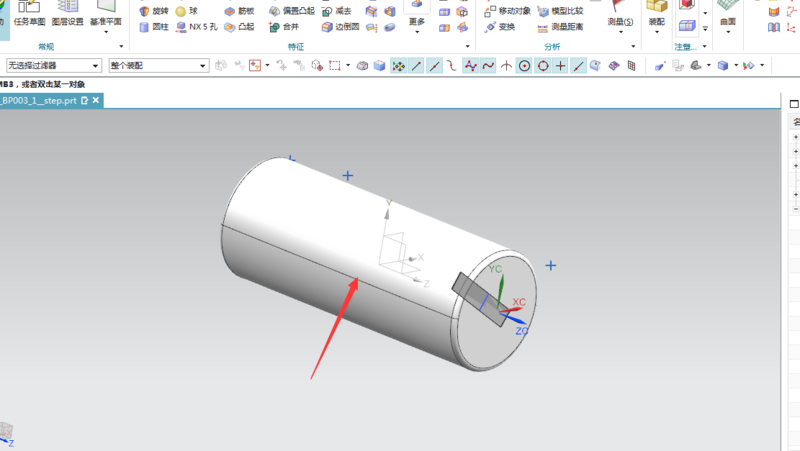Create a 圆柱 (Cylinder) primitive
Screen dimensions: 800x451
pyautogui.click(x=154, y=27)
